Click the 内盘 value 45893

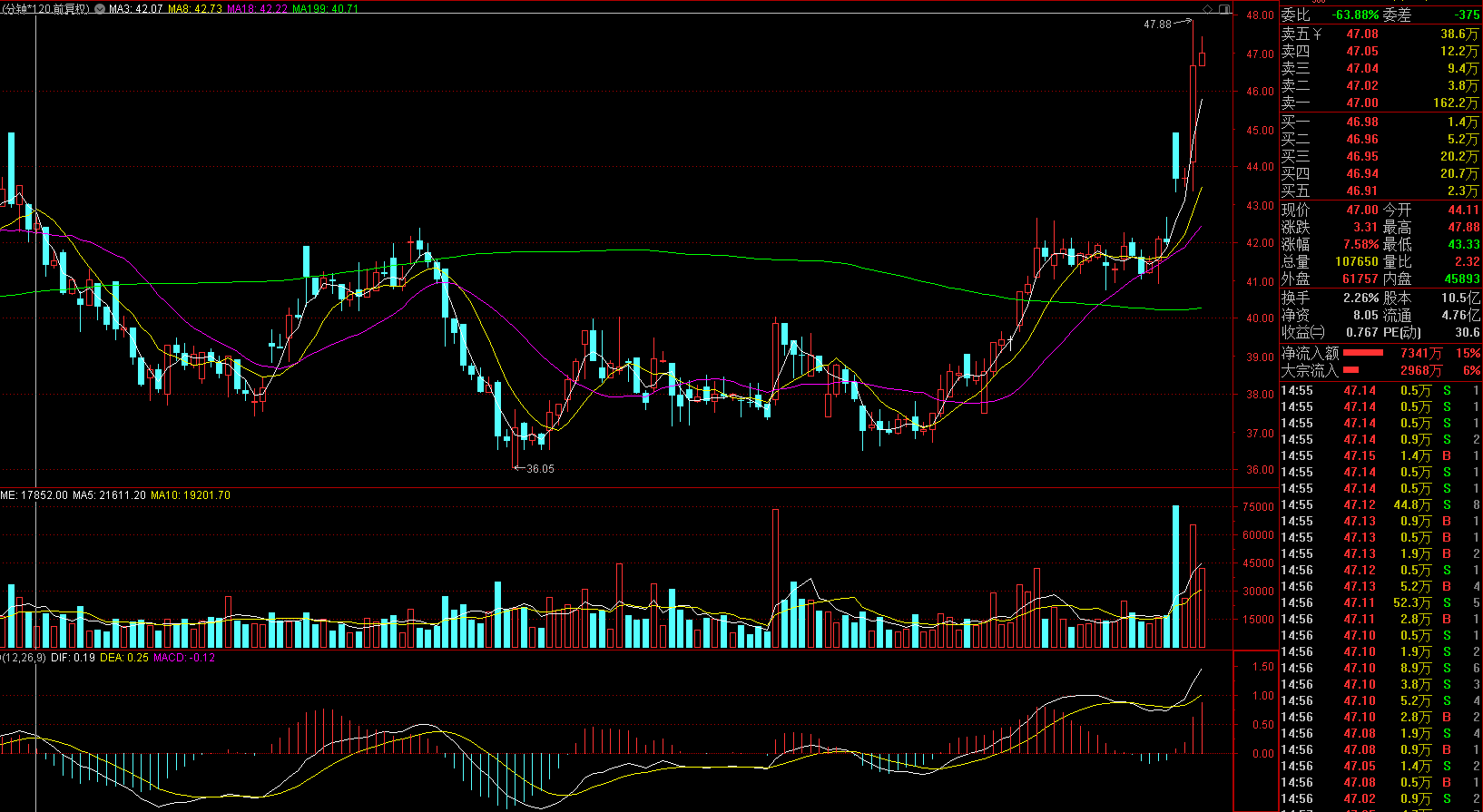(x=1462, y=279)
